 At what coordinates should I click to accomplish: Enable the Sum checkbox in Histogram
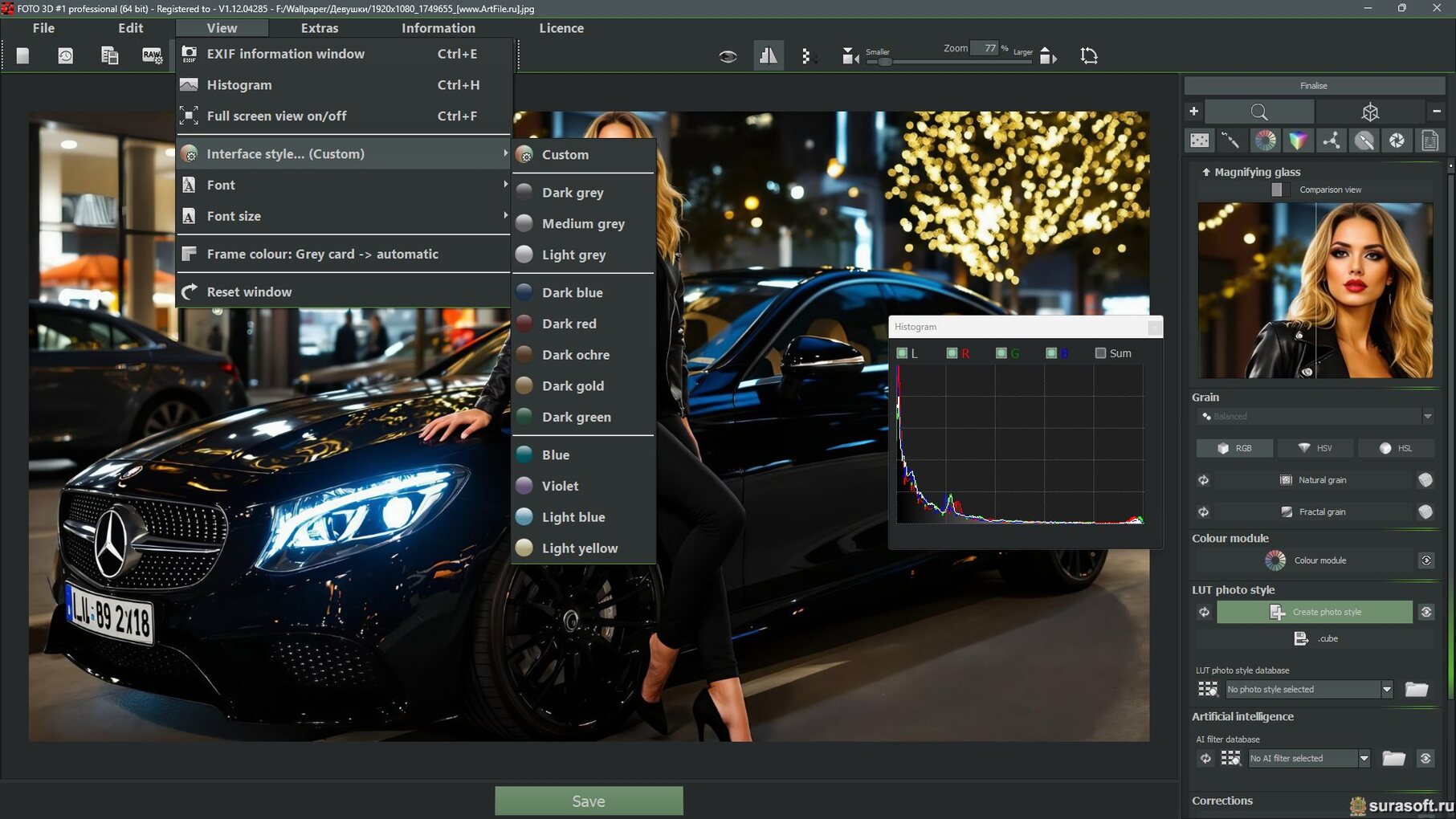[1101, 353]
